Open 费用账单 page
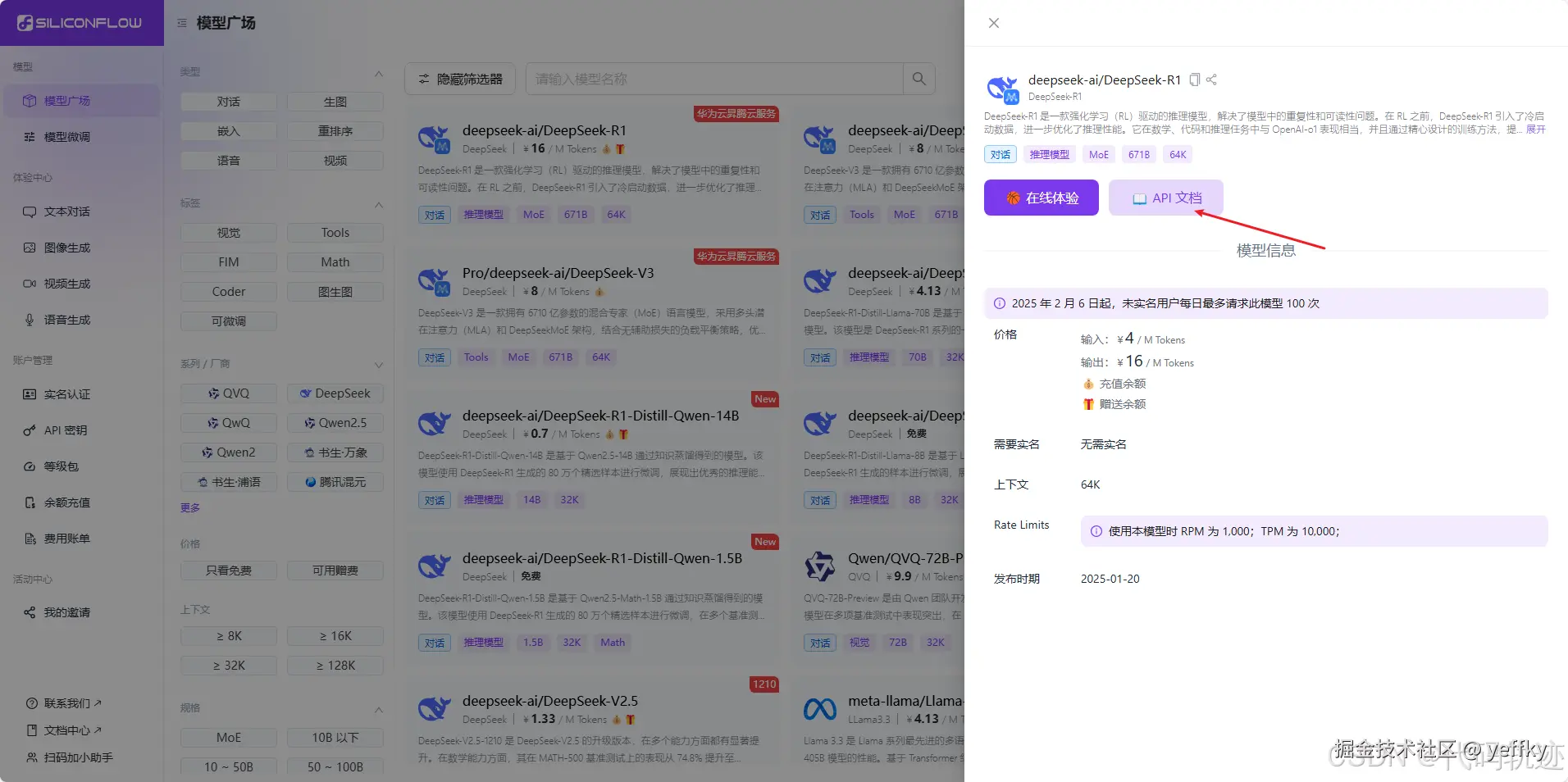The width and height of the screenshot is (1568, 782). [x=80, y=539]
